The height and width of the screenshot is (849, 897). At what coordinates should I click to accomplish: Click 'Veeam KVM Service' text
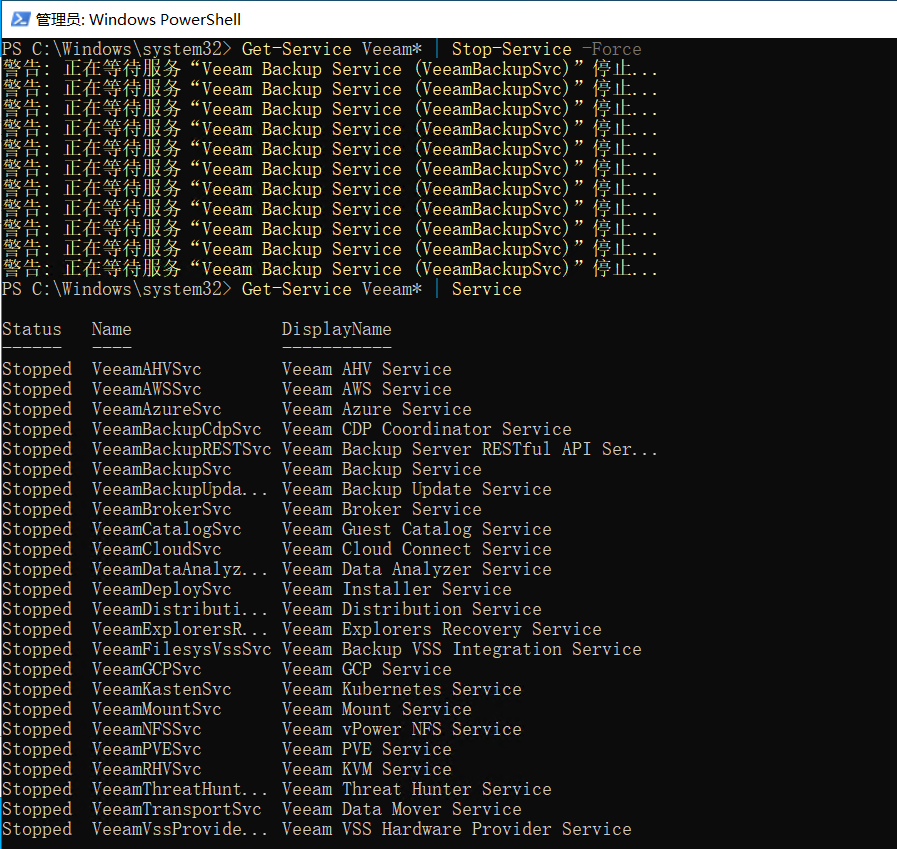click(367, 769)
